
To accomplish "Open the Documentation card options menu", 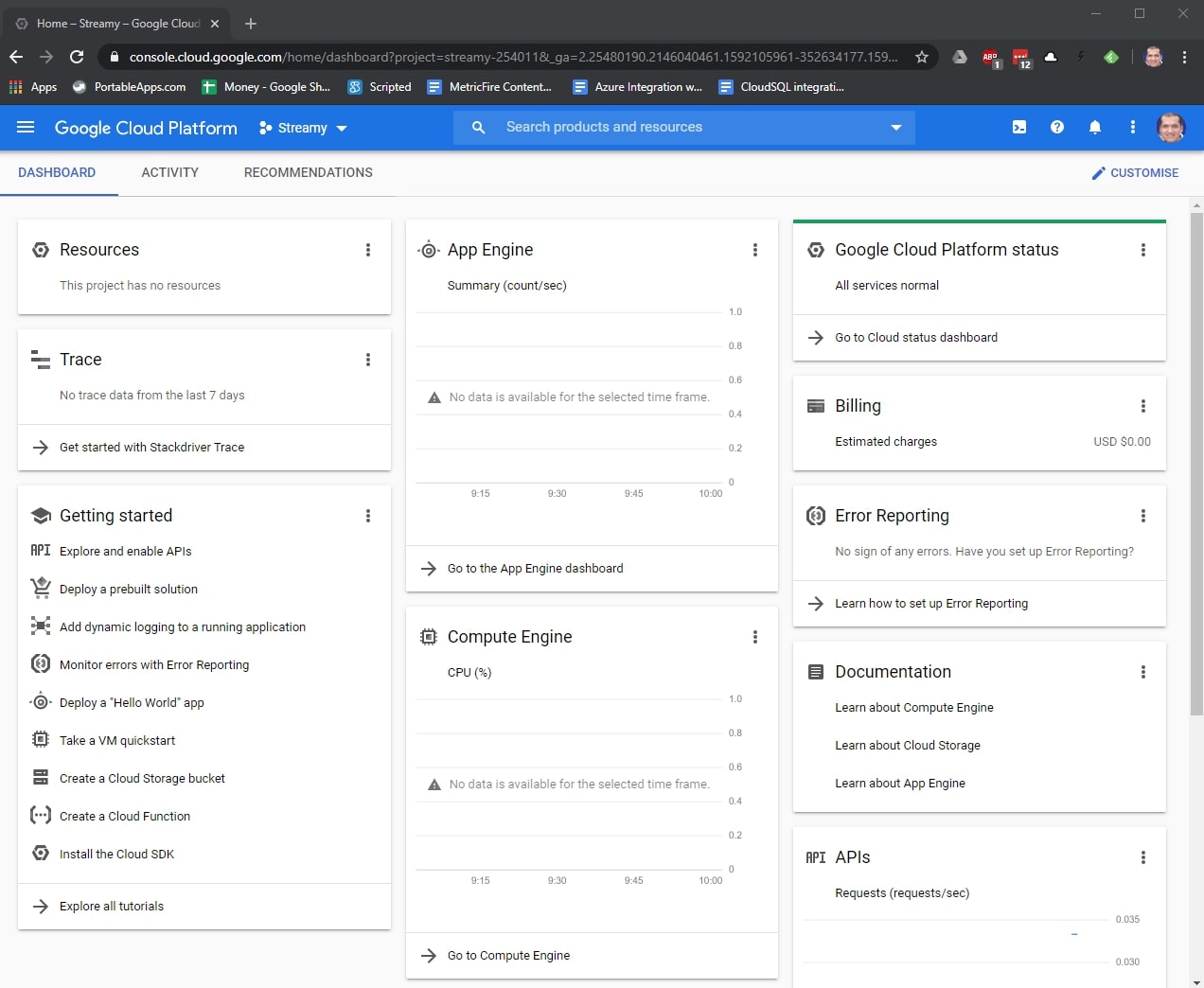I will click(1143, 672).
